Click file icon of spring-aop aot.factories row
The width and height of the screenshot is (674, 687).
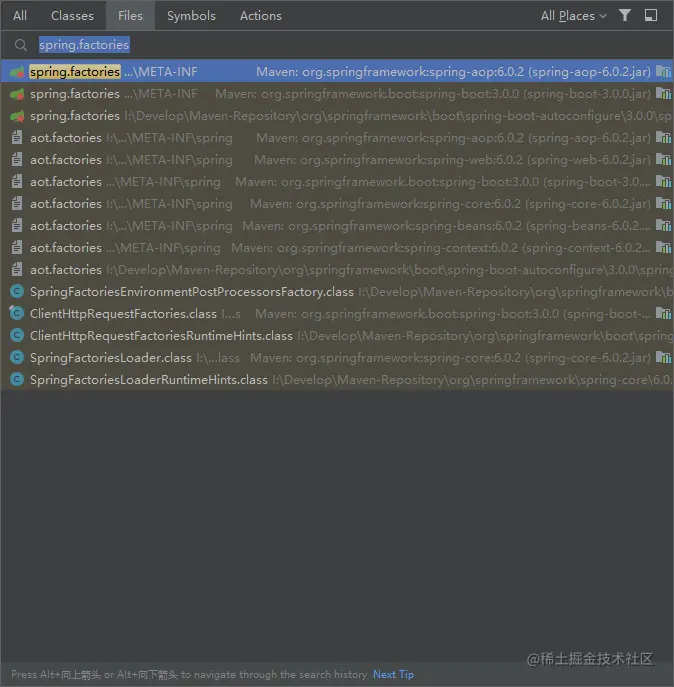[17, 138]
